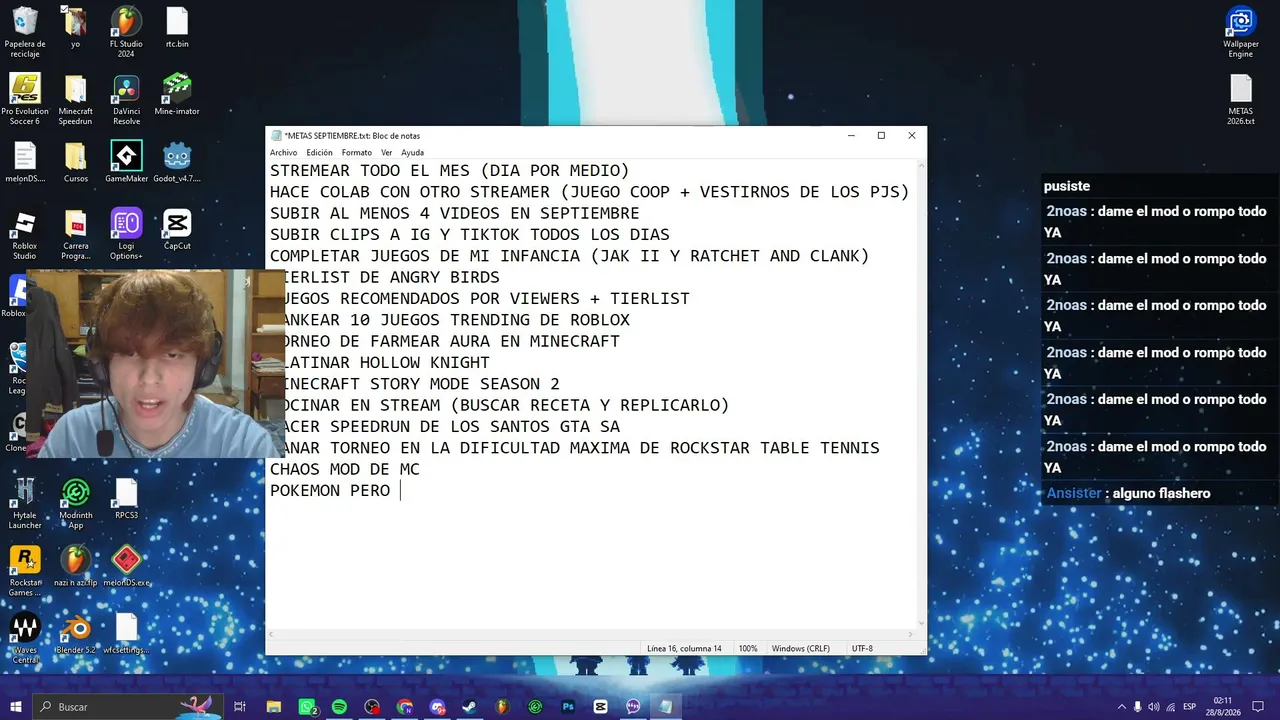The height and width of the screenshot is (720, 1280).
Task: Select the Cursos folder on desktop
Action: click(75, 162)
